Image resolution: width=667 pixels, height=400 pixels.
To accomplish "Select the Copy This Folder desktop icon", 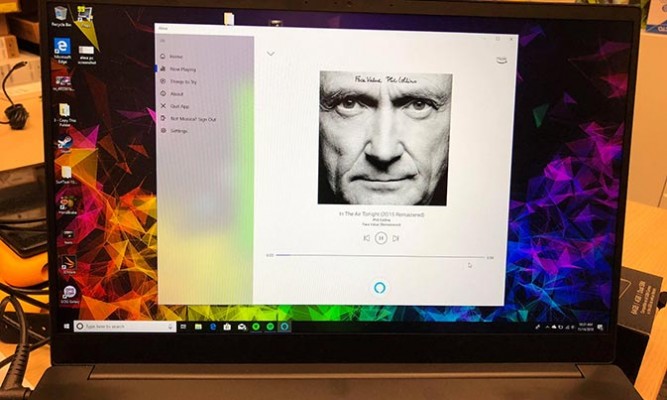I will click(65, 114).
